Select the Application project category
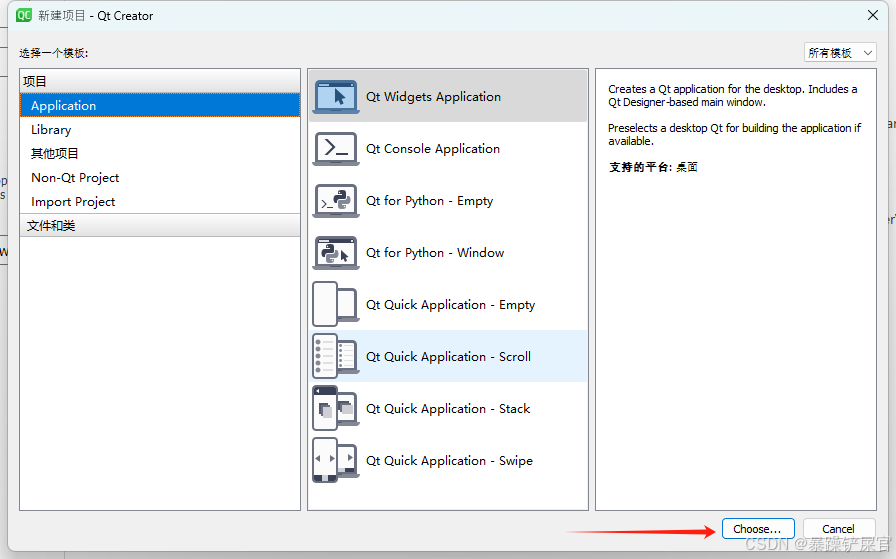896x559 pixels. pyautogui.click(x=160, y=106)
